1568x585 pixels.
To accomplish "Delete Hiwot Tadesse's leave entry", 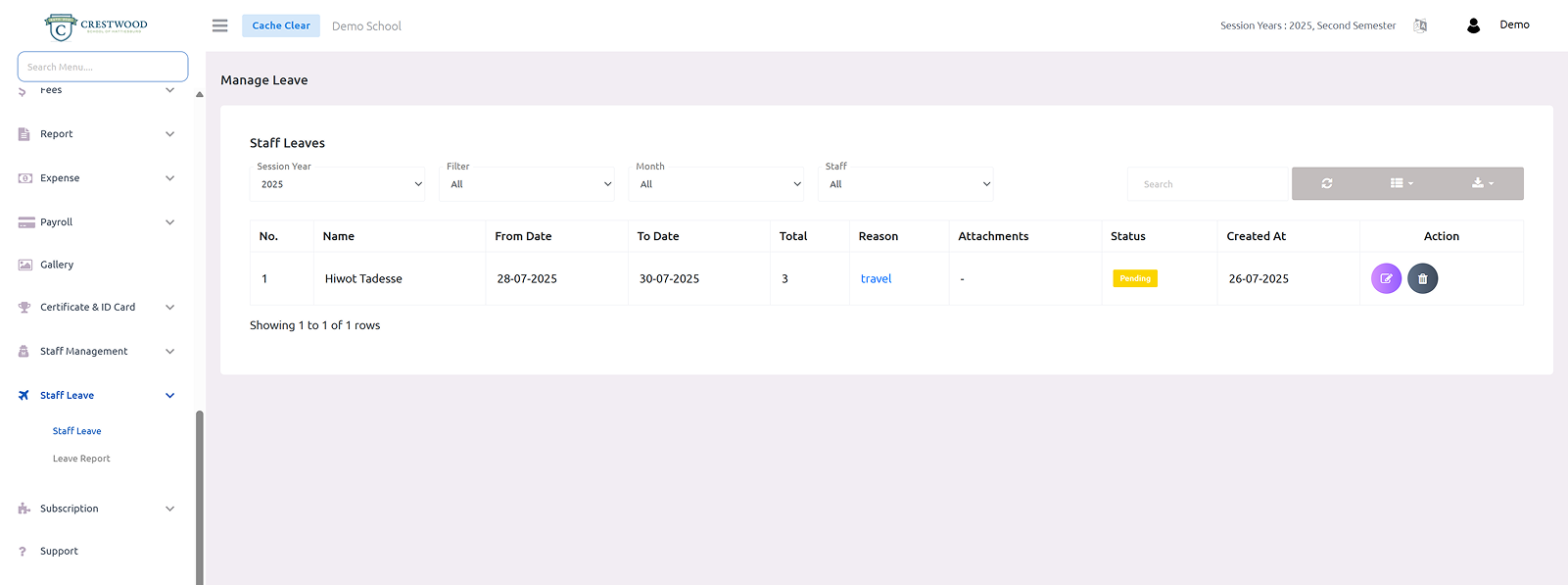I will 1422,279.
